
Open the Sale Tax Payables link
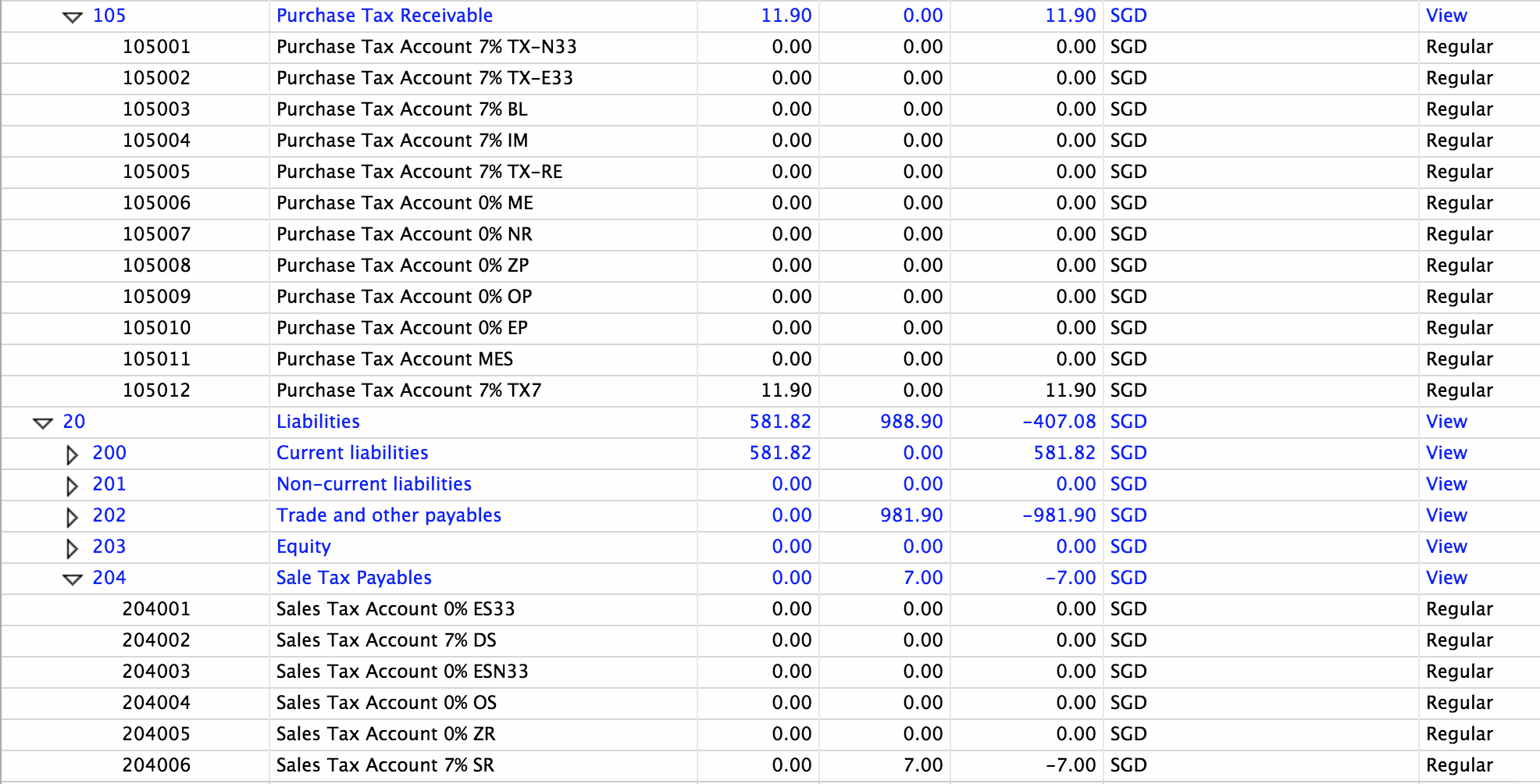[x=354, y=578]
